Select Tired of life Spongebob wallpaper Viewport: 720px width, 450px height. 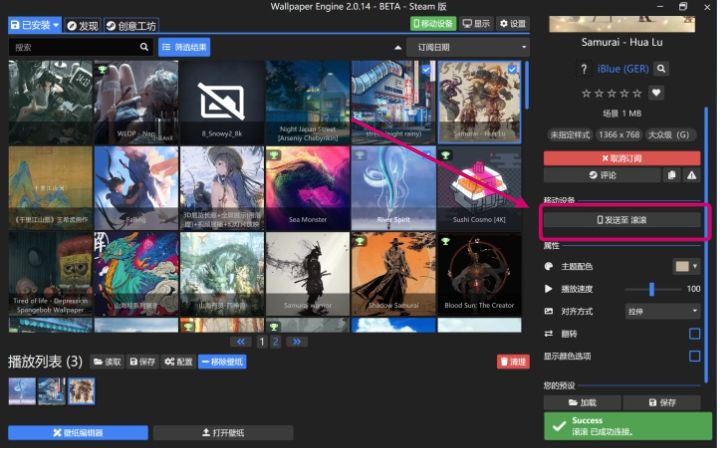pyautogui.click(x=51, y=274)
